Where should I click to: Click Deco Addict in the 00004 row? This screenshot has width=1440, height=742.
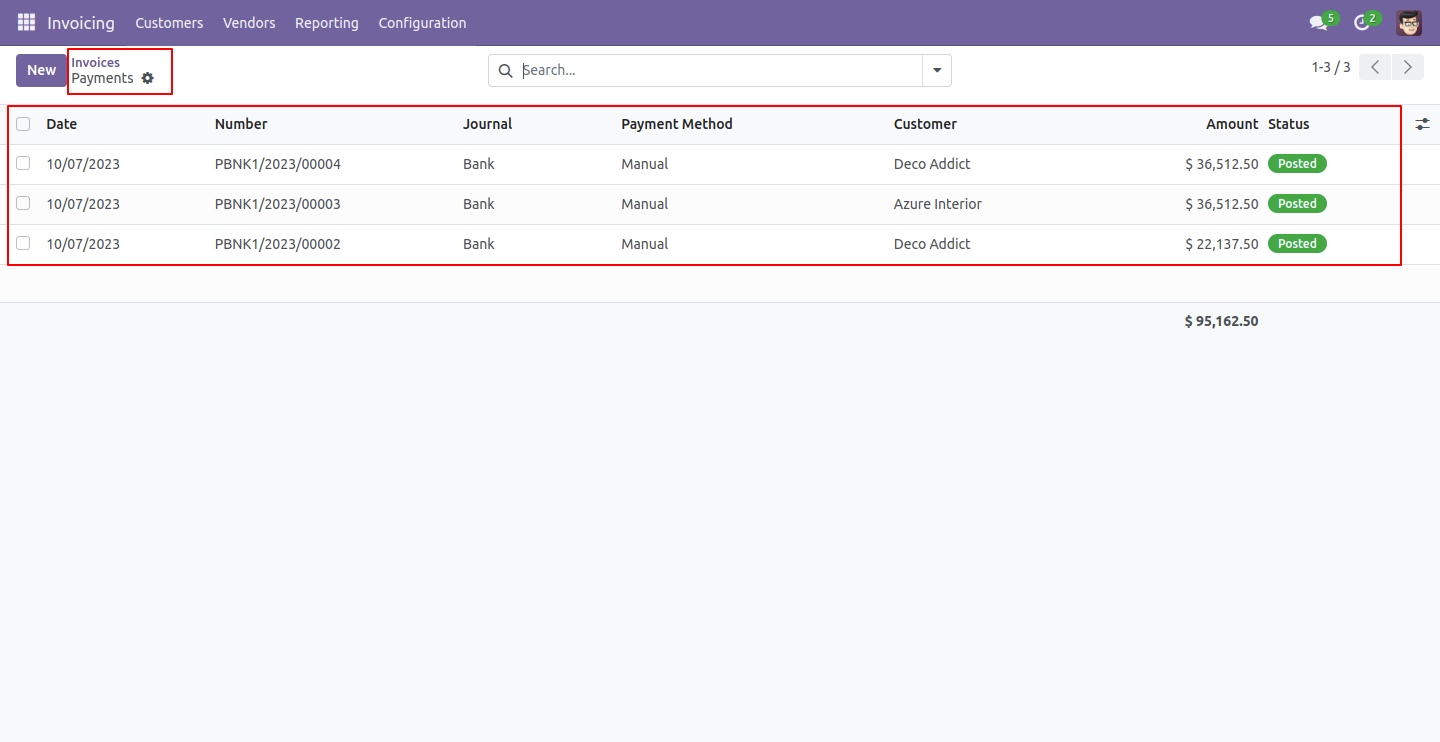(932, 164)
